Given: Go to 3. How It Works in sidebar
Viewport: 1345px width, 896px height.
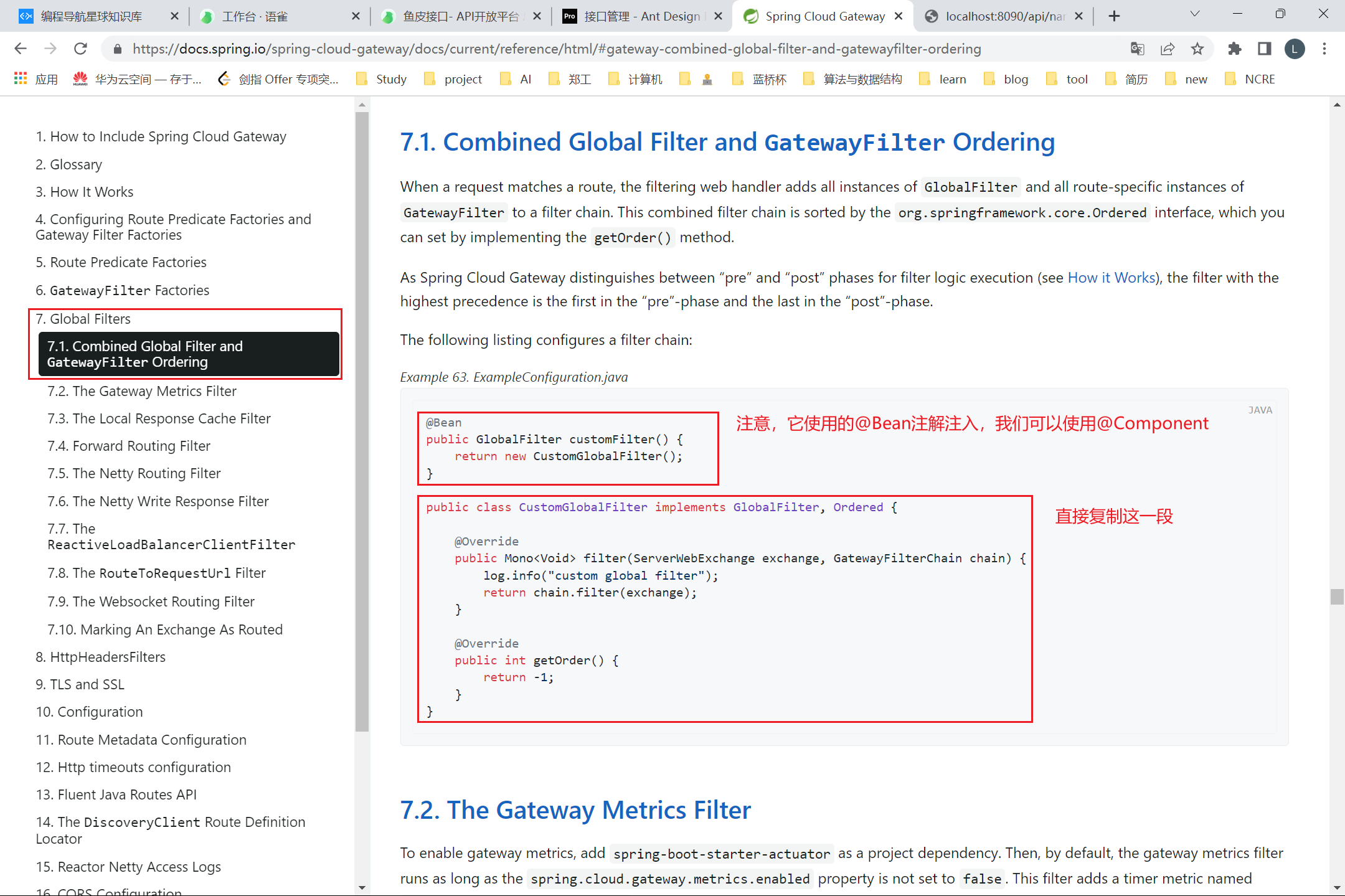Looking at the screenshot, I should pyautogui.click(x=85, y=192).
